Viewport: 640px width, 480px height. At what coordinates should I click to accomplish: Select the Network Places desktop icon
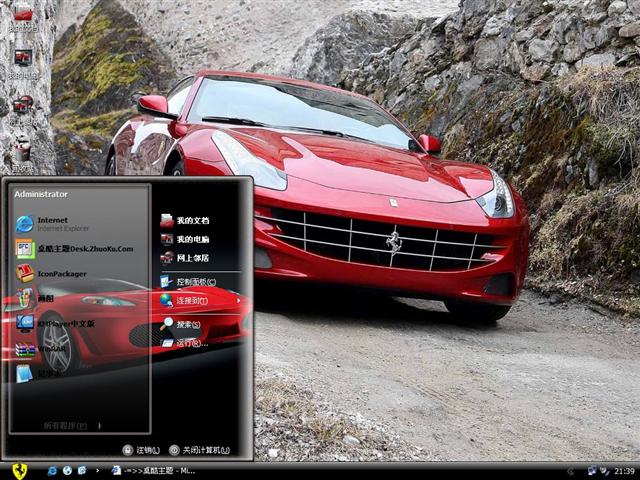coord(23,110)
